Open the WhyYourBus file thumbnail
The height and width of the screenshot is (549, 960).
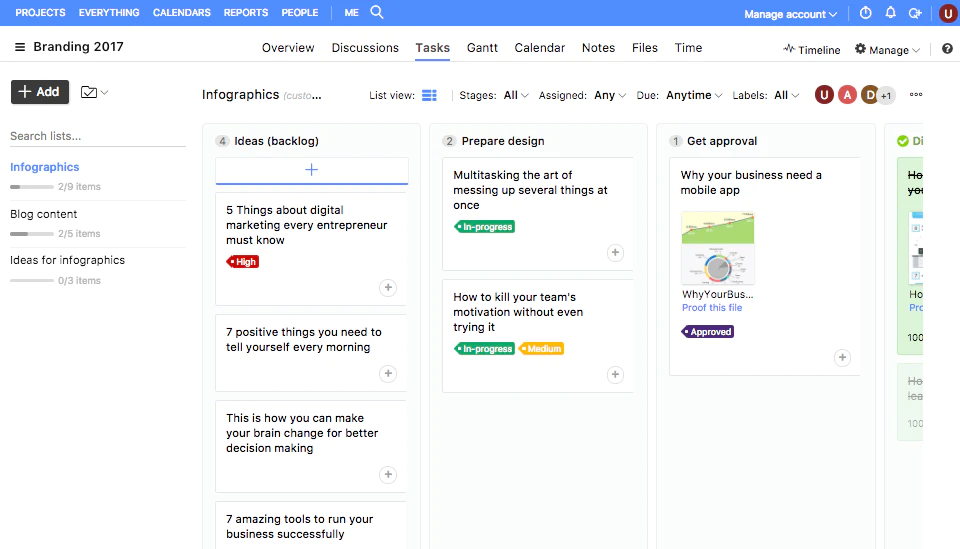[x=718, y=248]
